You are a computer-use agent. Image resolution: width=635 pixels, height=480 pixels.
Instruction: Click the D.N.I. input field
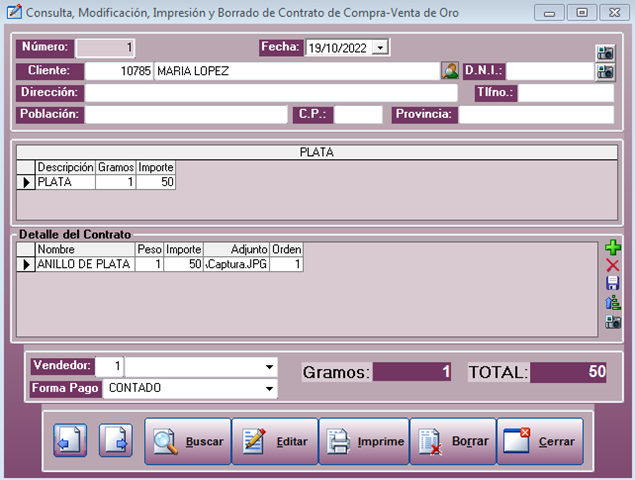tap(550, 71)
